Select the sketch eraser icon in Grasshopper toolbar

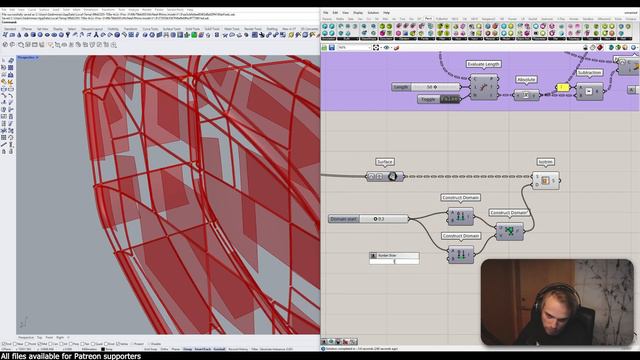pyautogui.click(x=396, y=48)
